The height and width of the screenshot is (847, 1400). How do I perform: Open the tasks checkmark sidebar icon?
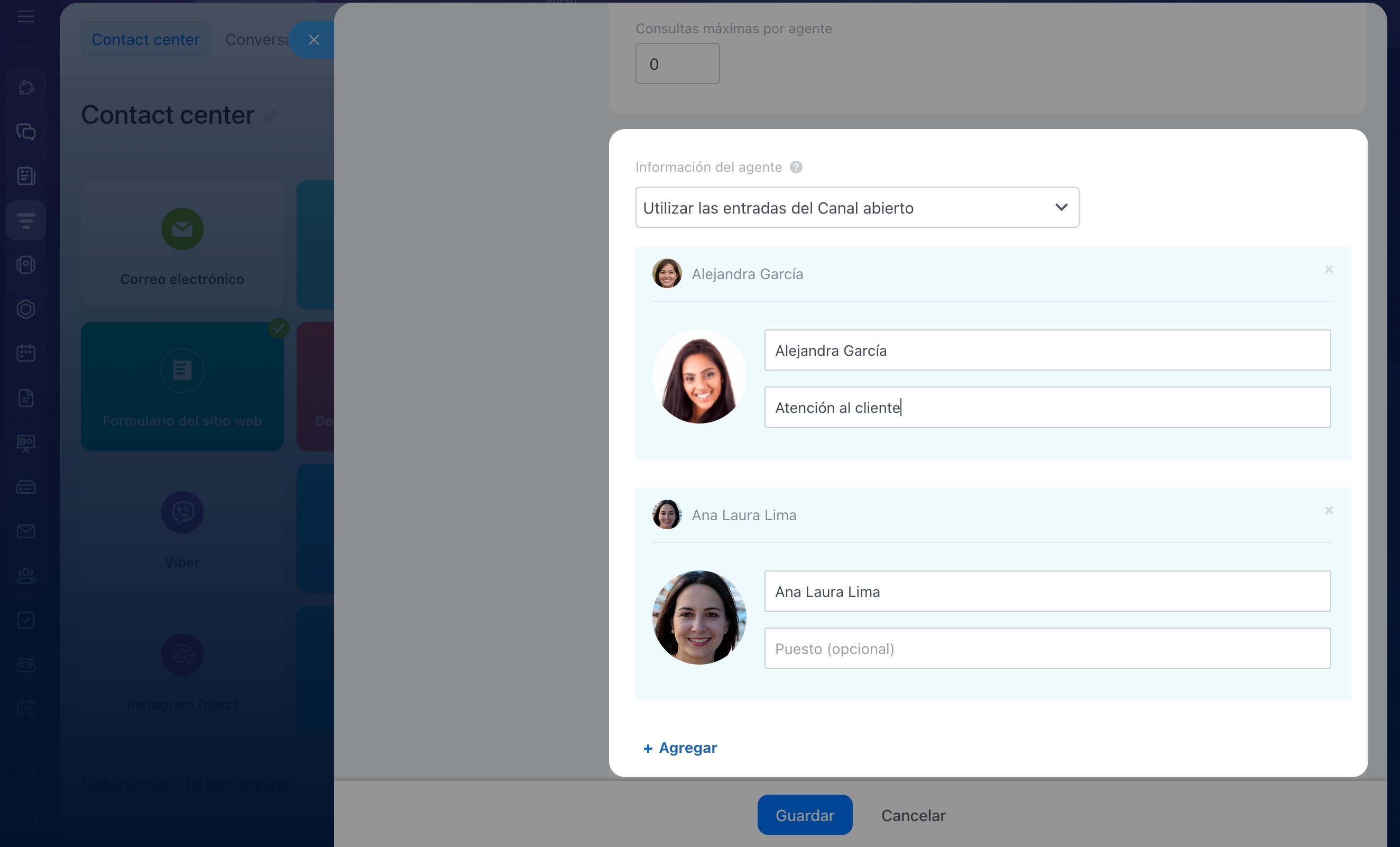25,620
